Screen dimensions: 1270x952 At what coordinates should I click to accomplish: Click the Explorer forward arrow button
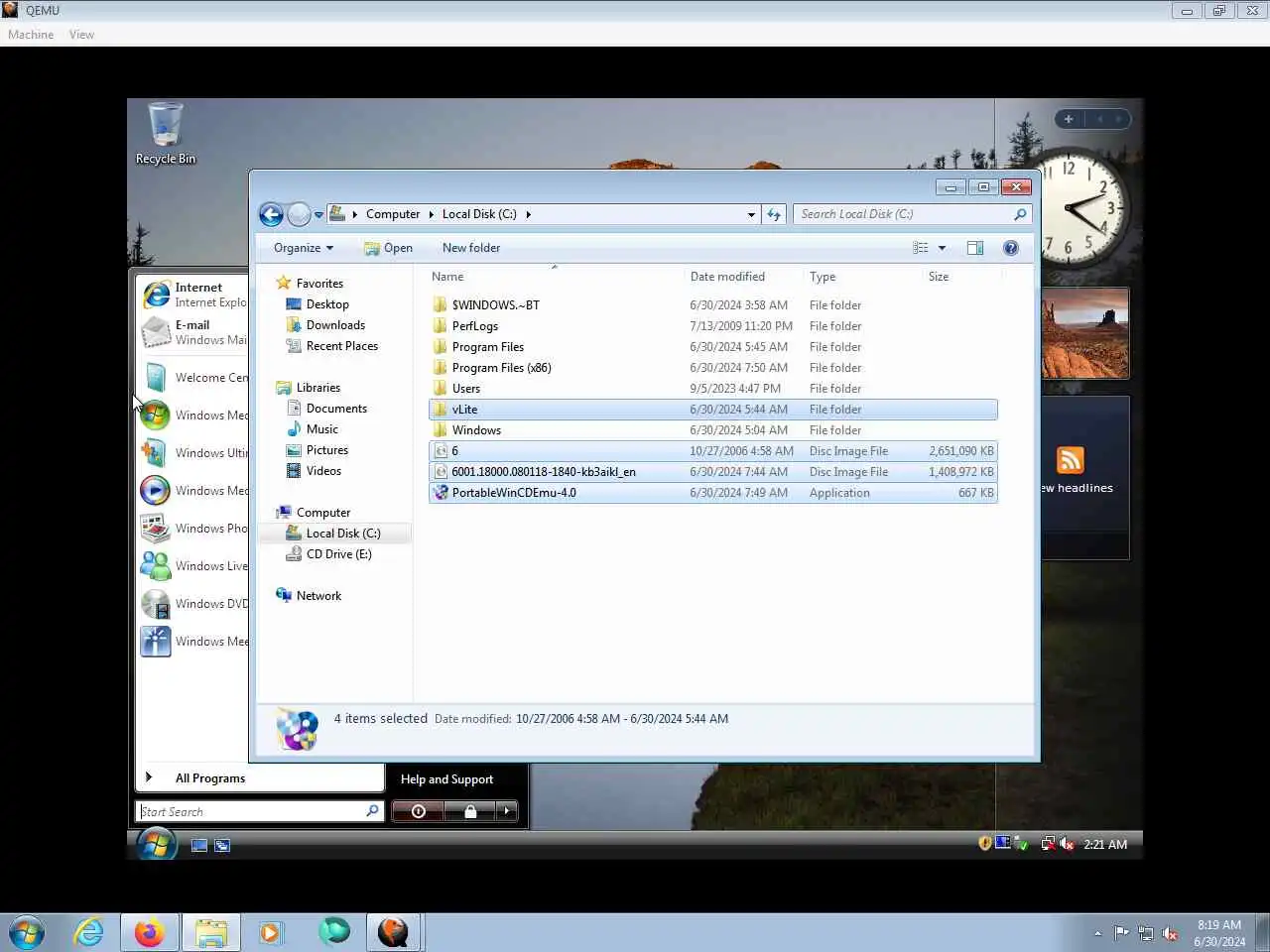299,214
